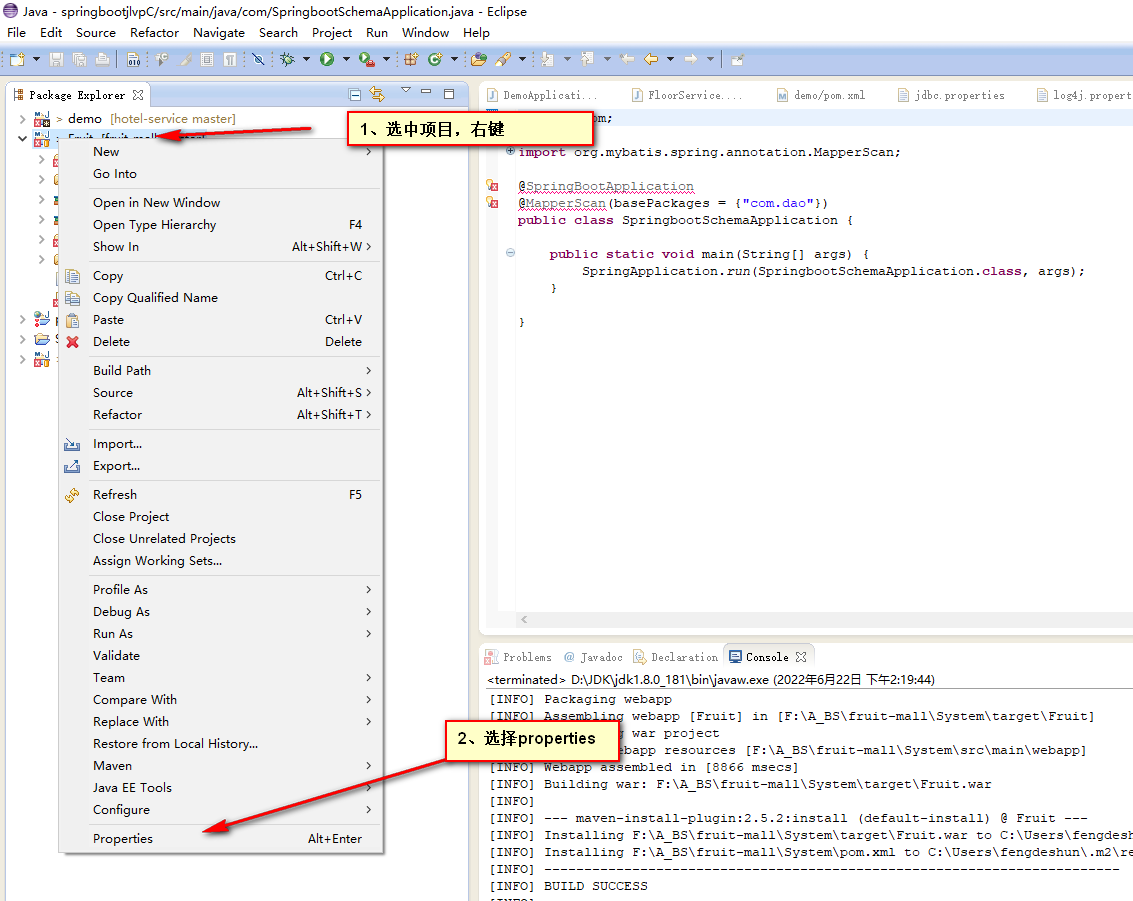Click the Run Last Tool toolbox icon
This screenshot has height=901, width=1133.
(x=366, y=59)
